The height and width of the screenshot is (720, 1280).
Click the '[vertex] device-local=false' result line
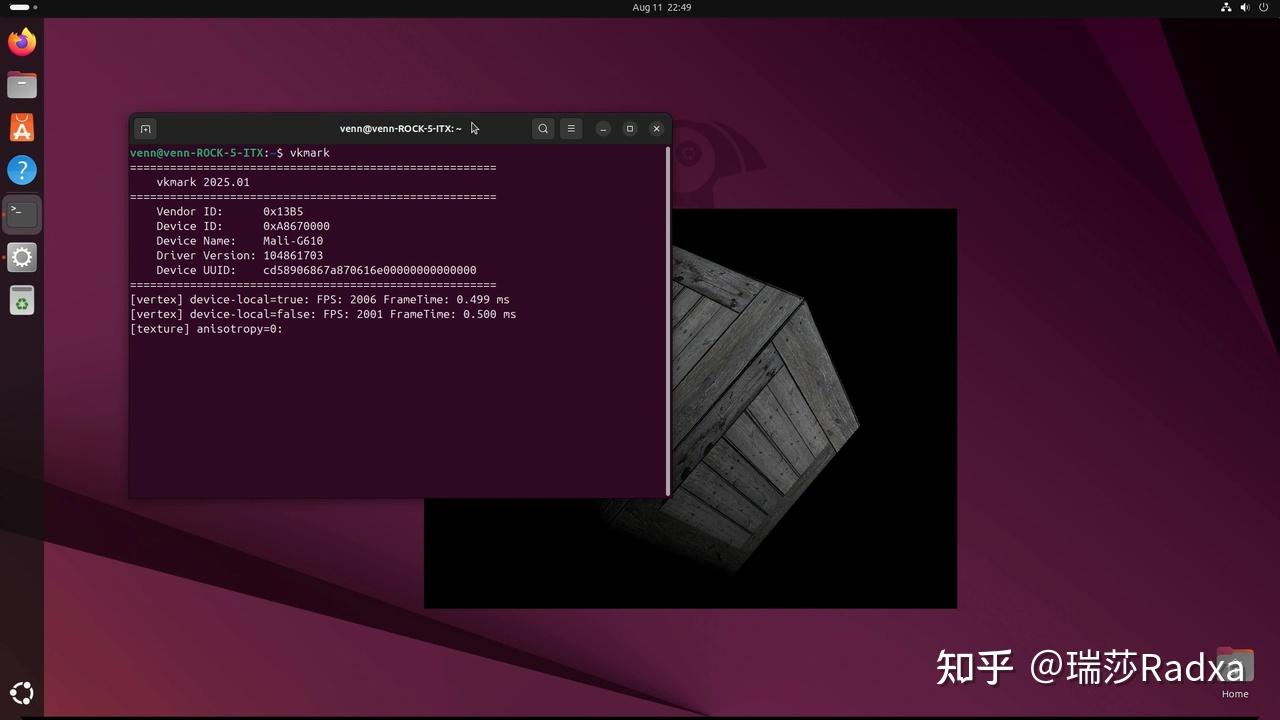click(323, 314)
